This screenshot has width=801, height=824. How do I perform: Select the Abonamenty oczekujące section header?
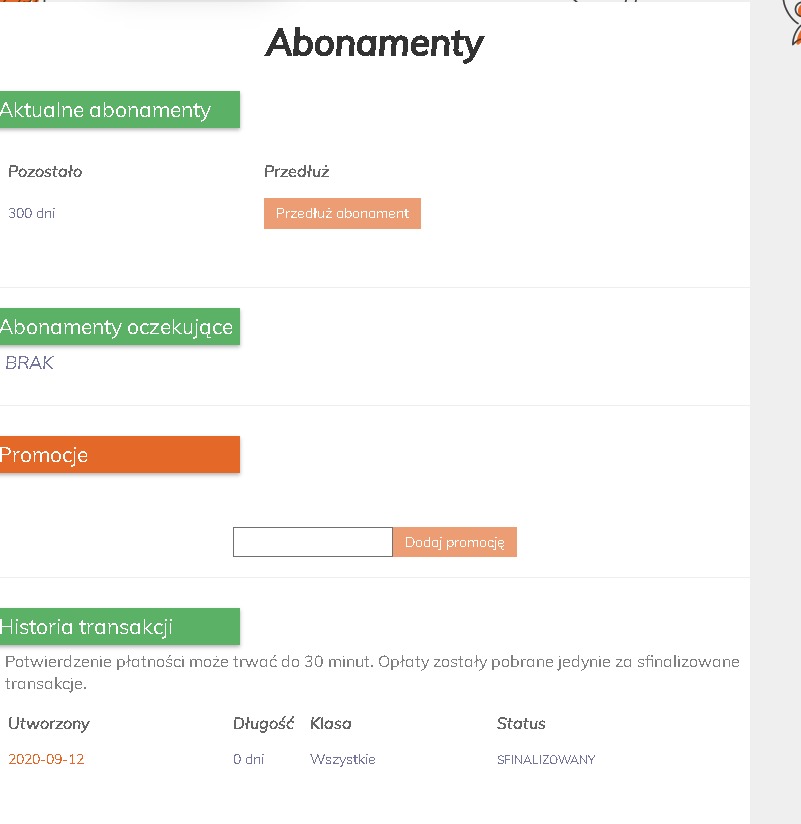click(120, 326)
